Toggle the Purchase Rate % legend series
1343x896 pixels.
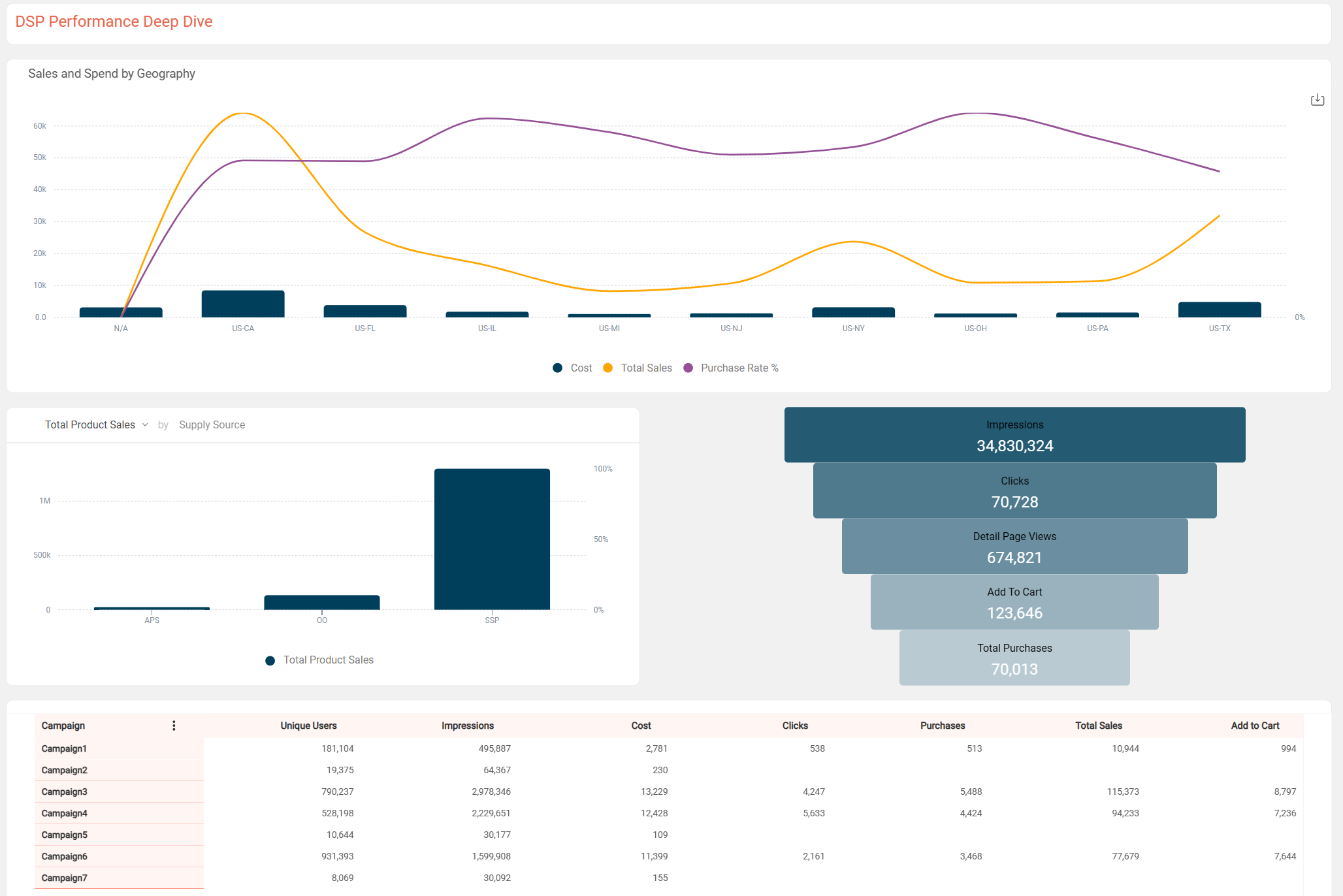coord(739,368)
